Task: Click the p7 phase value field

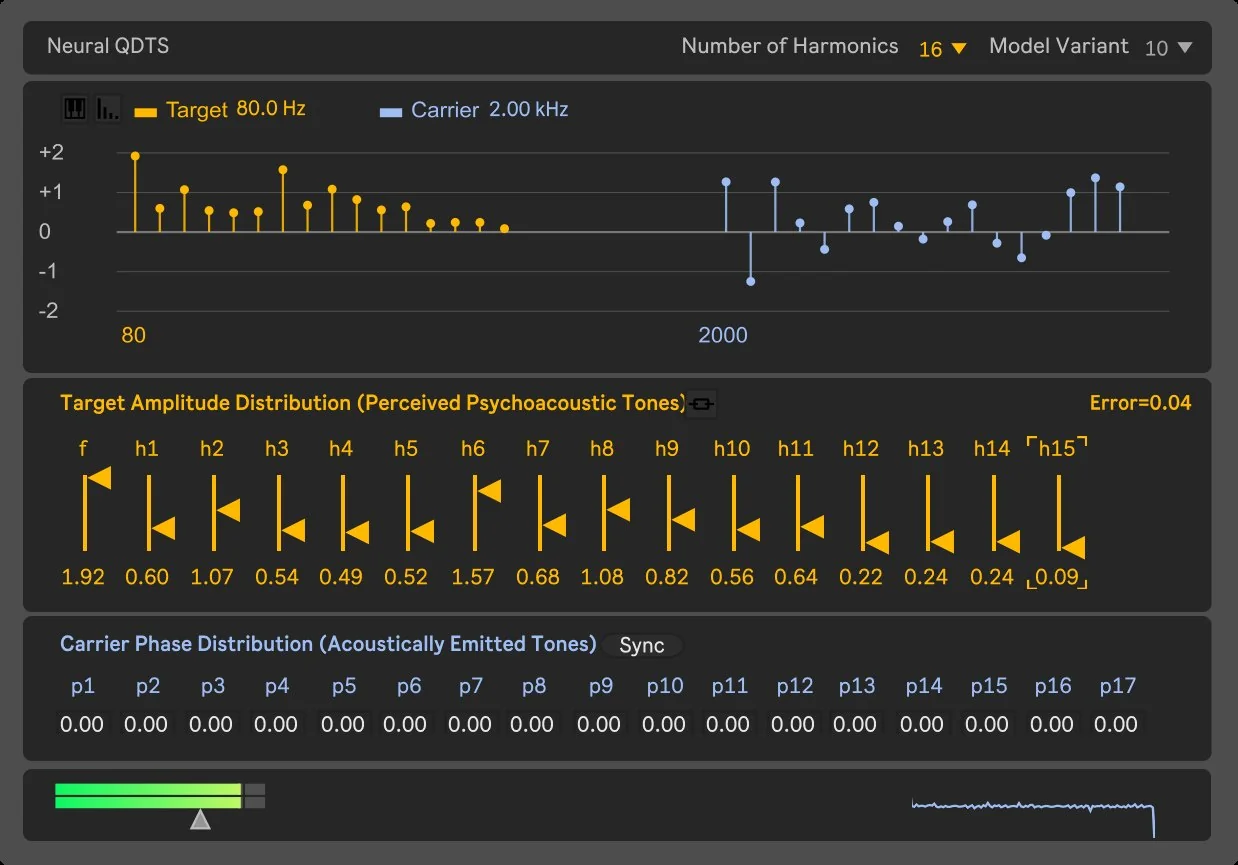Action: coord(470,725)
